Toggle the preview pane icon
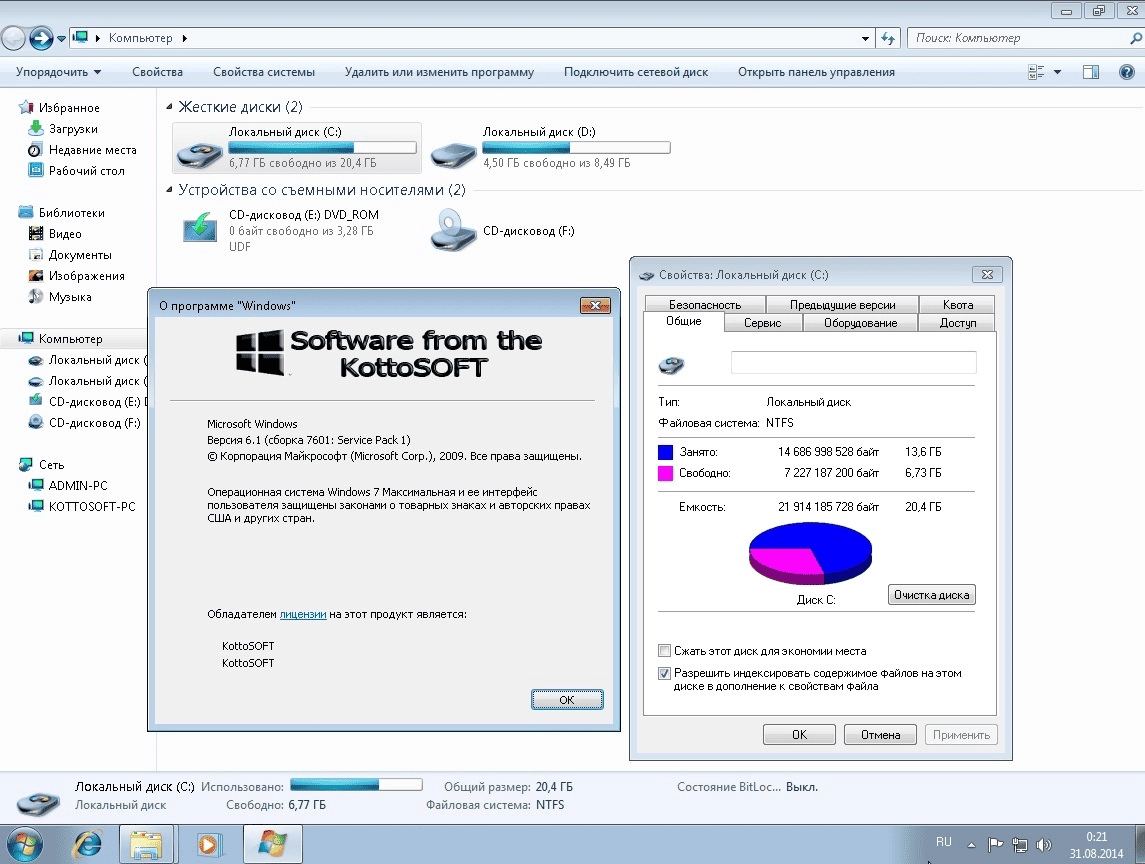The height and width of the screenshot is (864, 1145). coord(1091,72)
